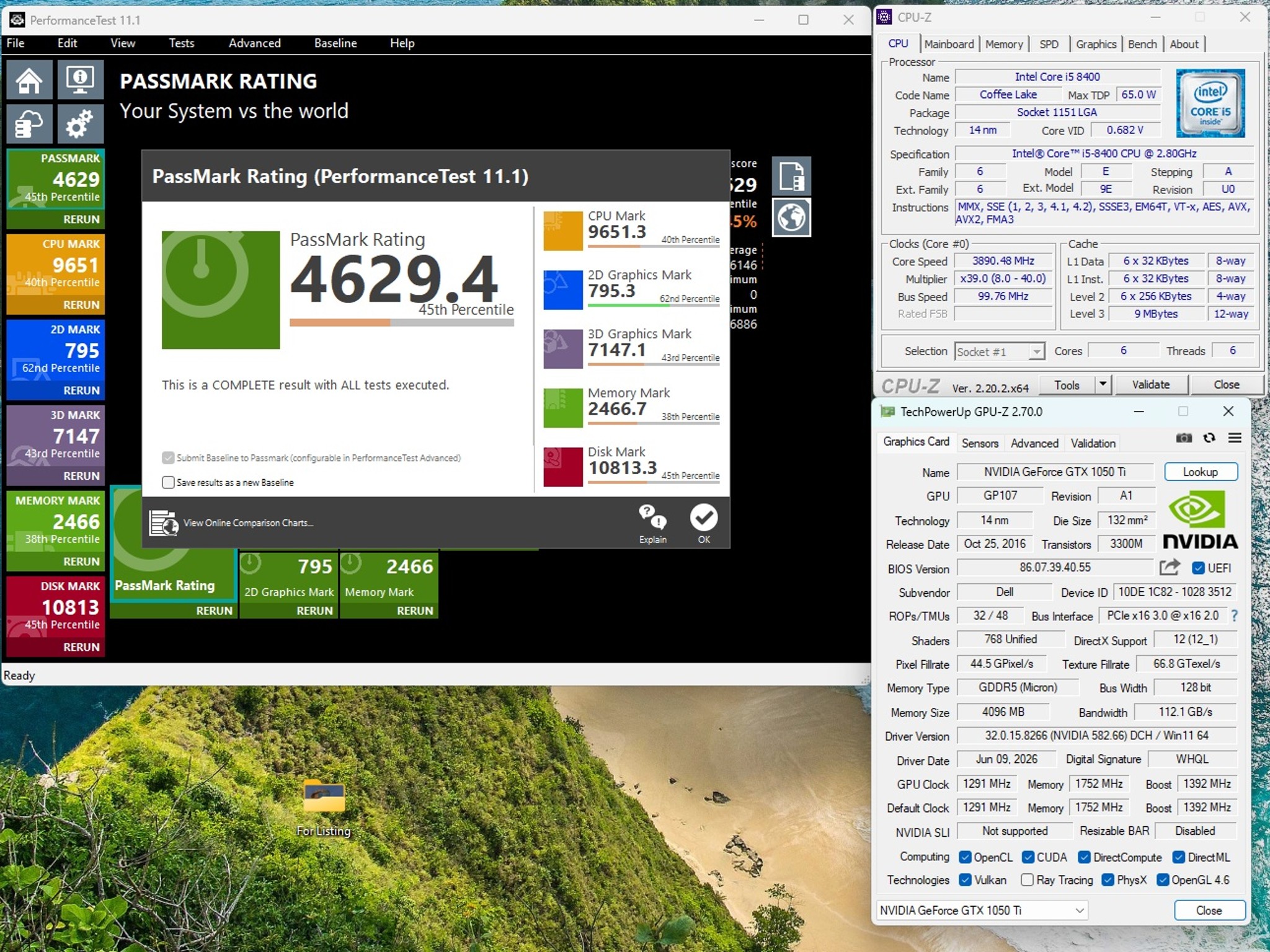The image size is (1270, 952).
Task: Toggle the PhysX checkbox
Action: pos(1108,880)
